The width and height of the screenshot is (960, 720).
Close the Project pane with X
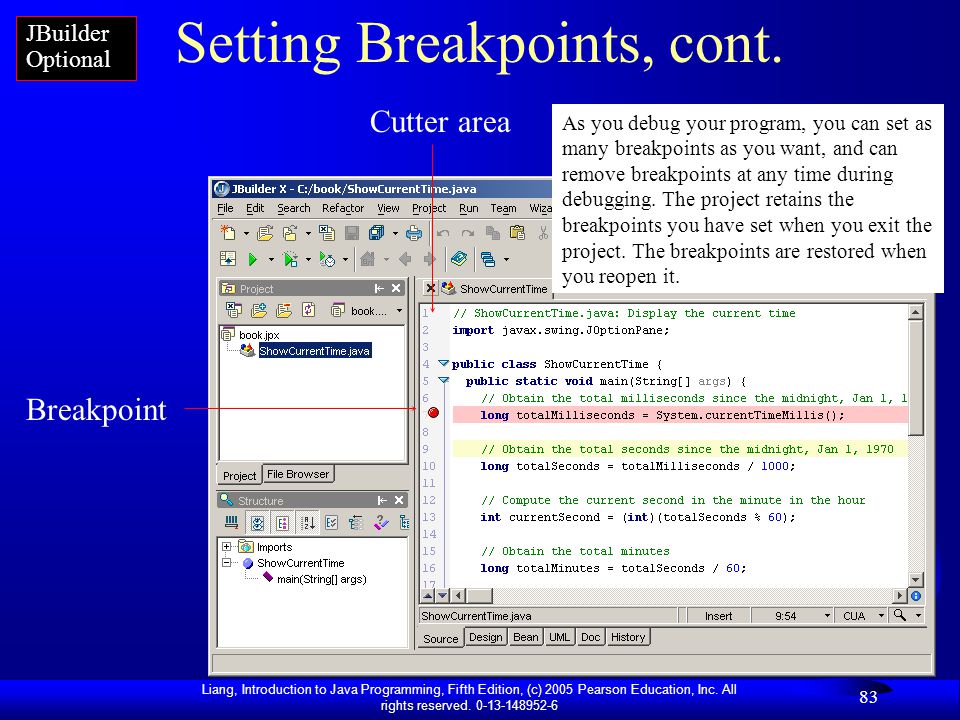click(x=396, y=288)
